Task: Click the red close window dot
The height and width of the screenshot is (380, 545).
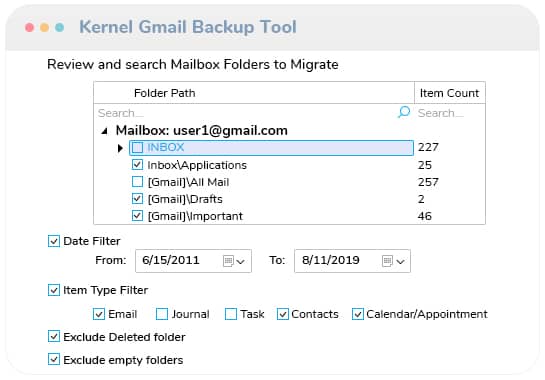Action: [x=30, y=27]
